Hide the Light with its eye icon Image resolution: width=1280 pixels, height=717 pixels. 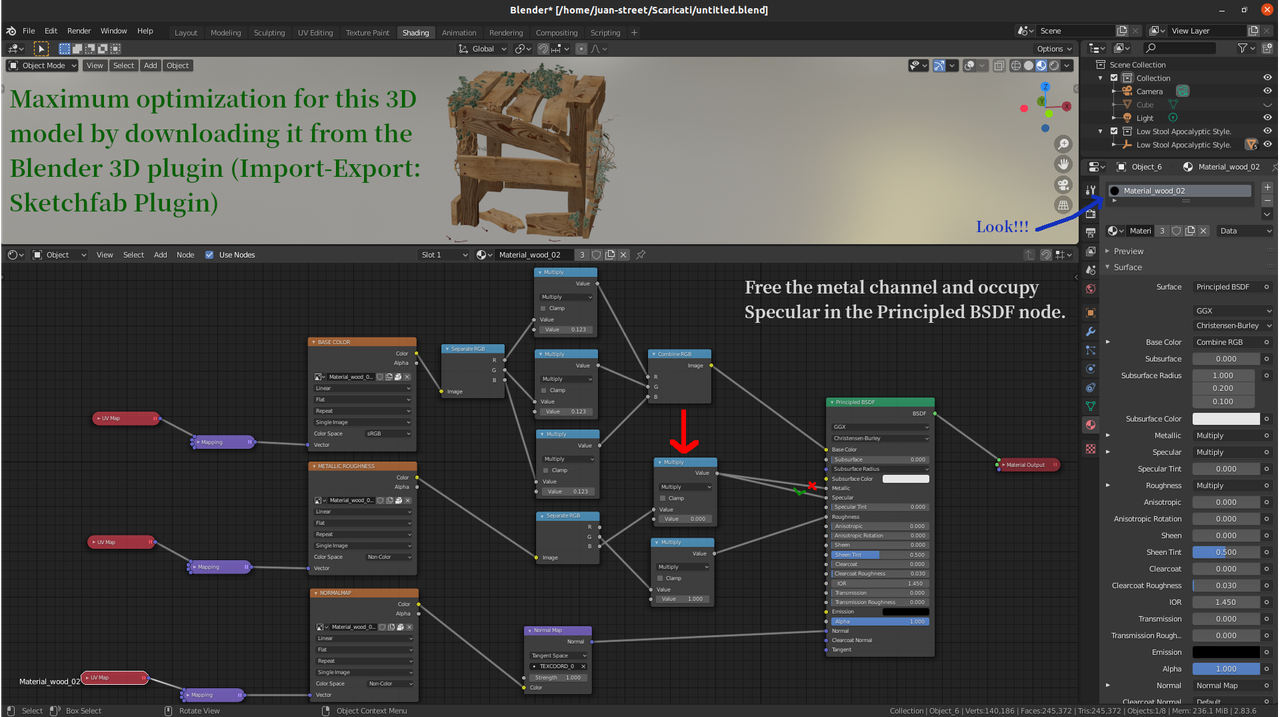1268,118
